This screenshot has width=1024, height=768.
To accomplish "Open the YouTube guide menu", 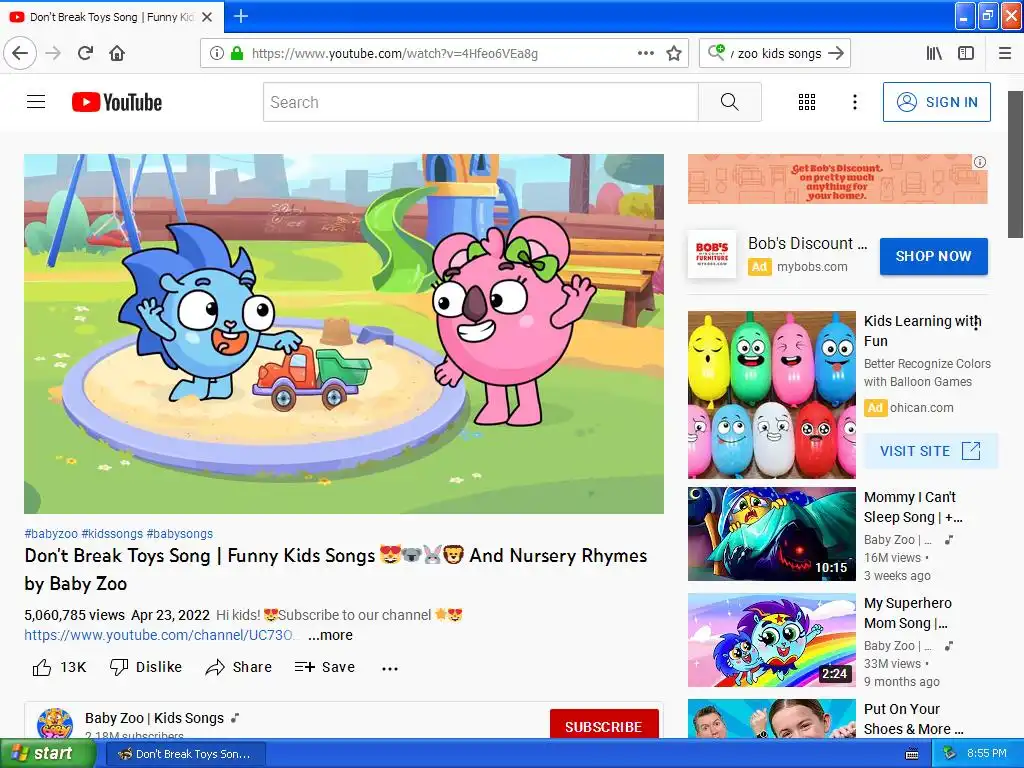I will point(36,102).
